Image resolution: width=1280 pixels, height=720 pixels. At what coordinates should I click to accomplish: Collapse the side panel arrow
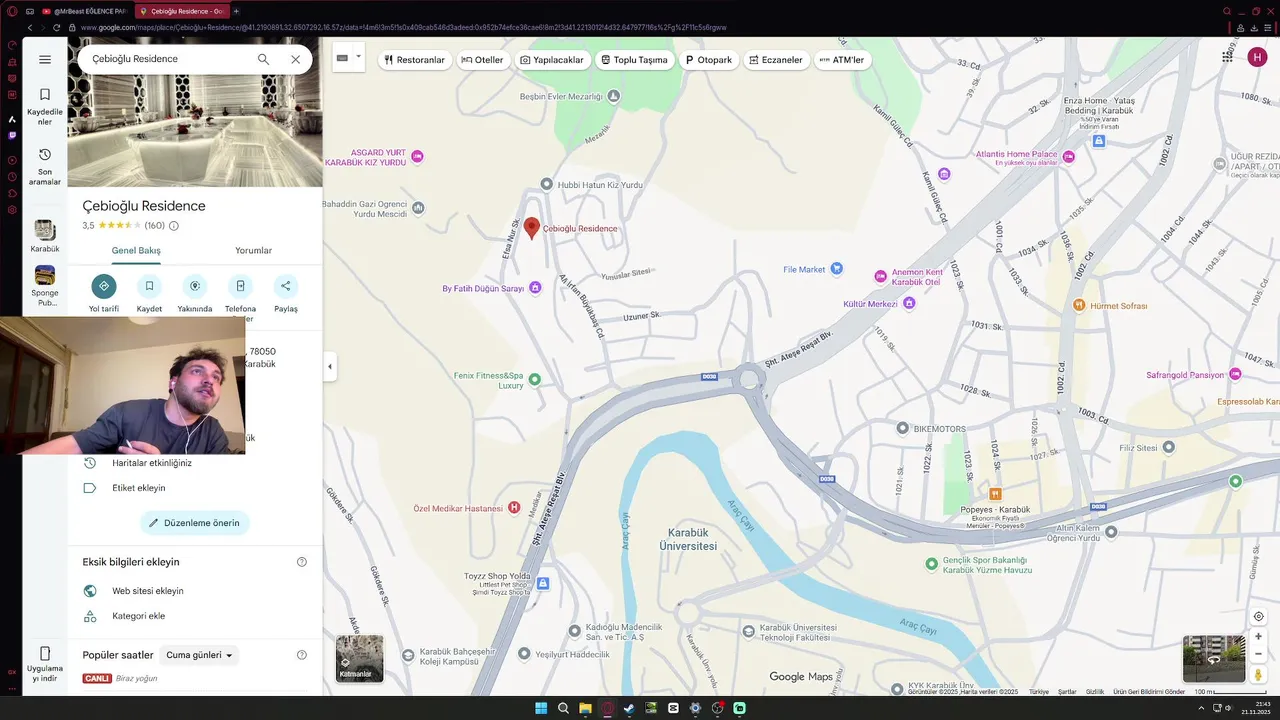pyautogui.click(x=330, y=367)
